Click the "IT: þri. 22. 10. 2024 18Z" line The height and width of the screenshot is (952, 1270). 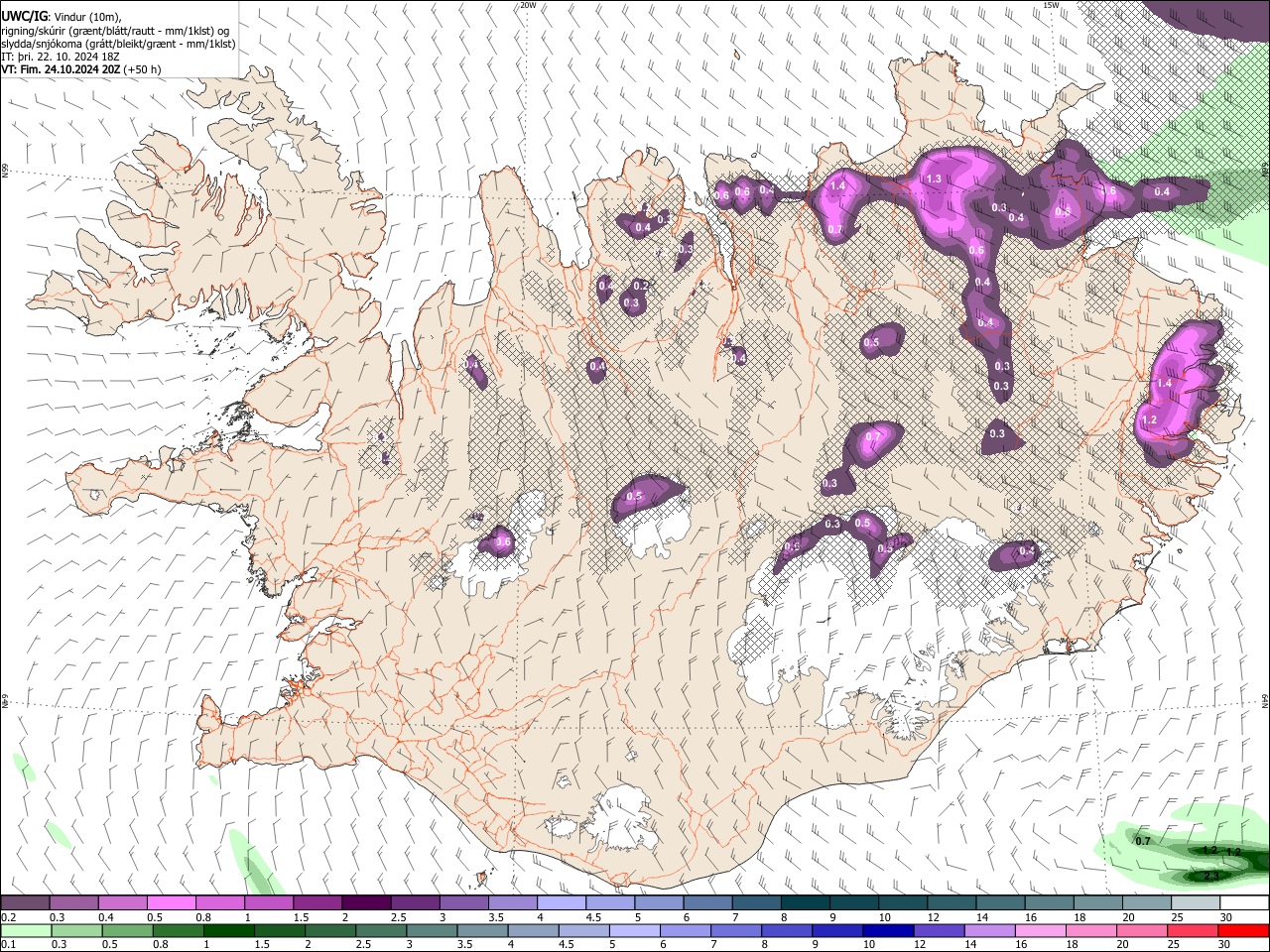pyautogui.click(x=61, y=57)
